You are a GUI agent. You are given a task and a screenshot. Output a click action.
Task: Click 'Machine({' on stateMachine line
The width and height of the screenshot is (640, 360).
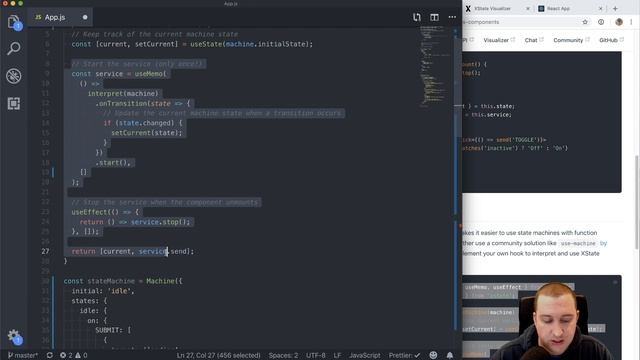pyautogui.click(x=164, y=281)
